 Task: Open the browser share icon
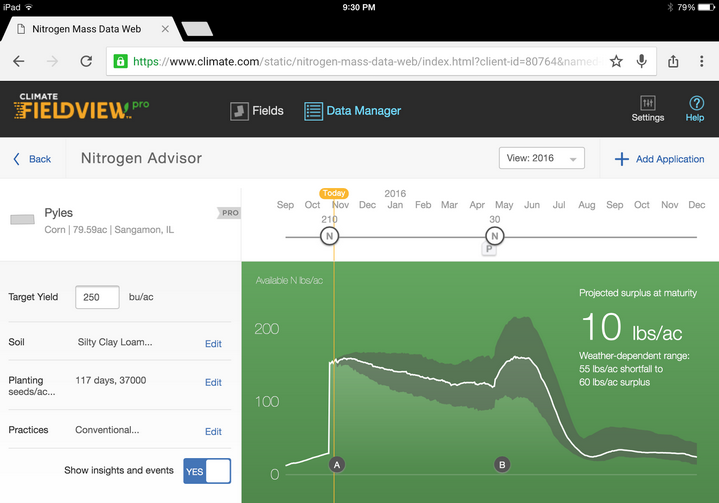coord(673,61)
